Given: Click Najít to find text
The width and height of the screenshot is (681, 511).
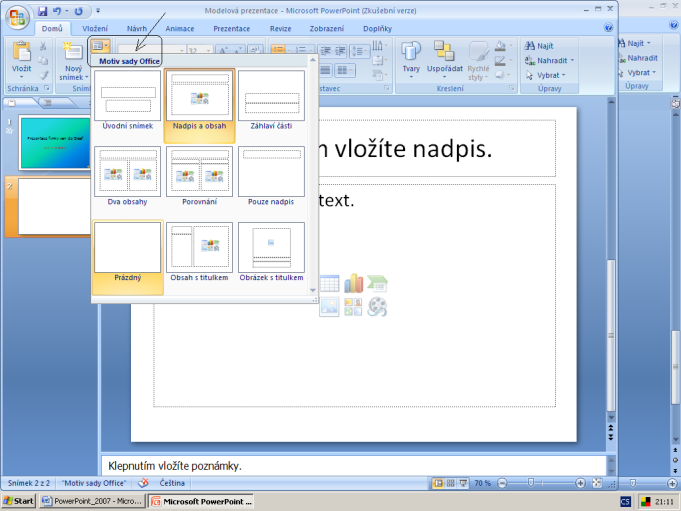Looking at the screenshot, I should click(x=539, y=46).
